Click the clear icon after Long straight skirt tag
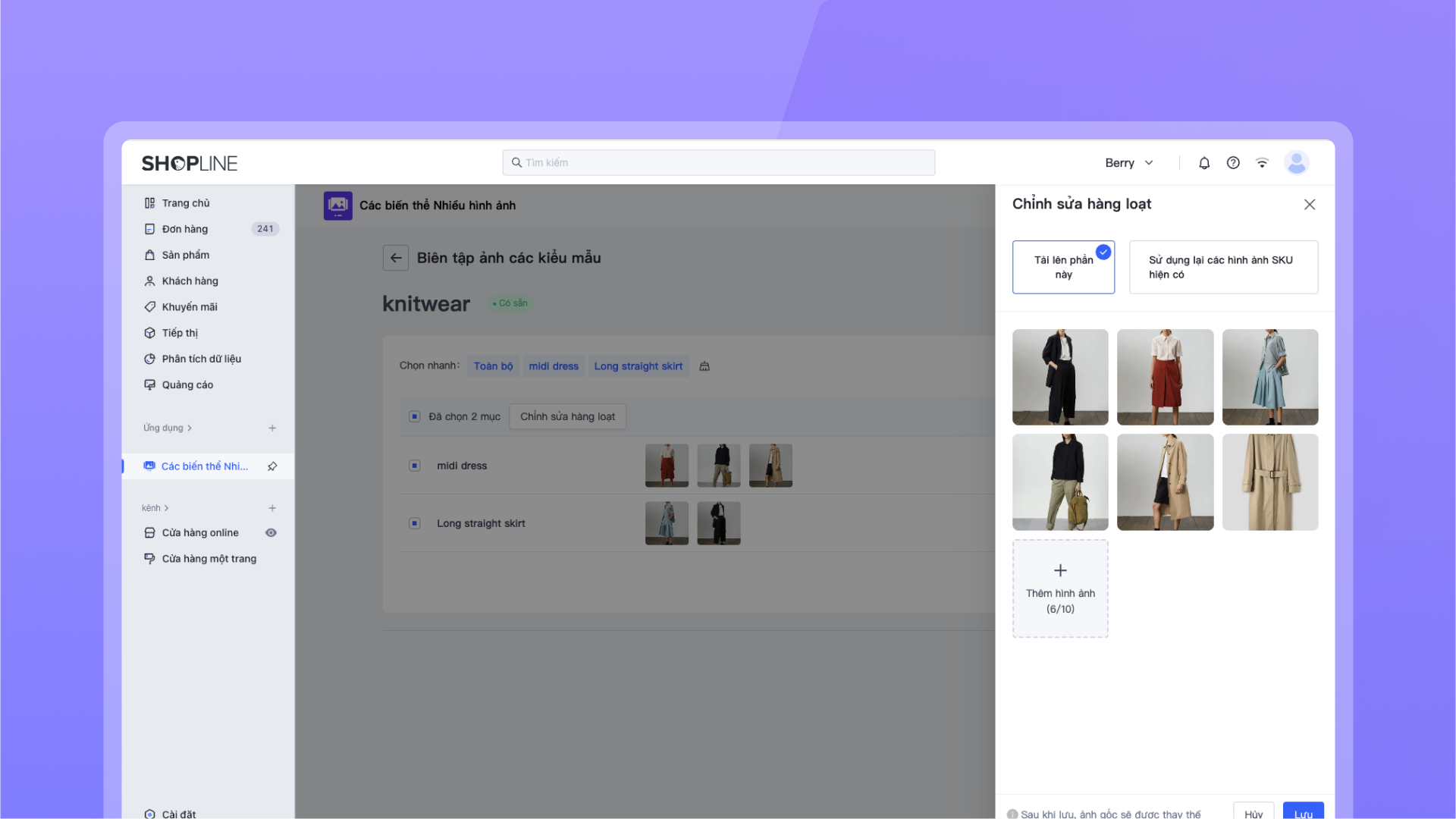The image size is (1456, 819). point(704,366)
